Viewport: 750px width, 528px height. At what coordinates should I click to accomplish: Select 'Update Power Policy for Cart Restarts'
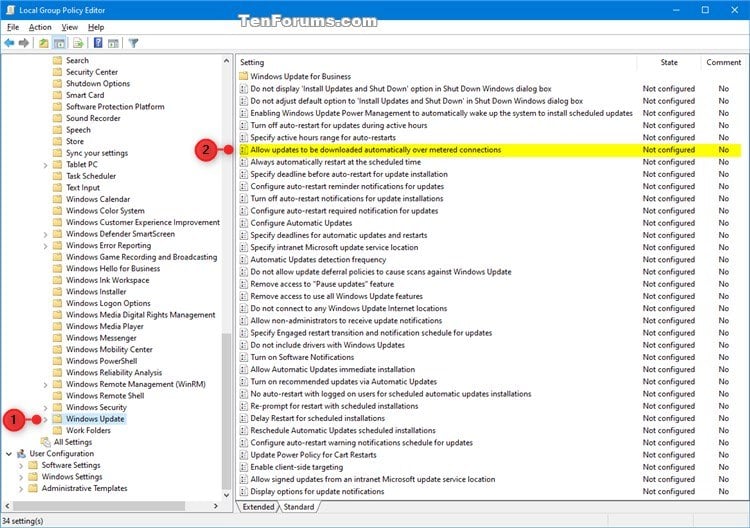click(313, 455)
